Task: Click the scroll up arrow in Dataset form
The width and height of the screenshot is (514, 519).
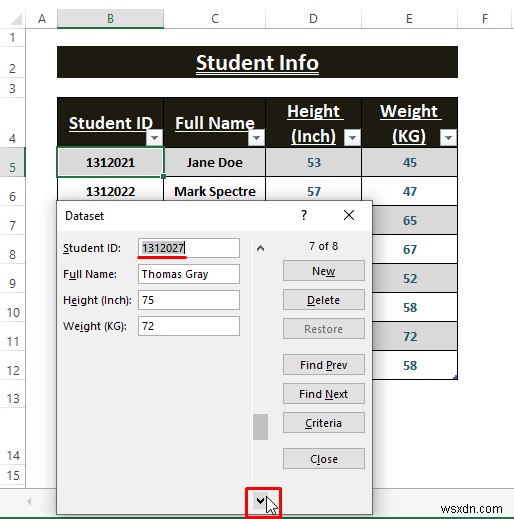Action: tap(260, 248)
